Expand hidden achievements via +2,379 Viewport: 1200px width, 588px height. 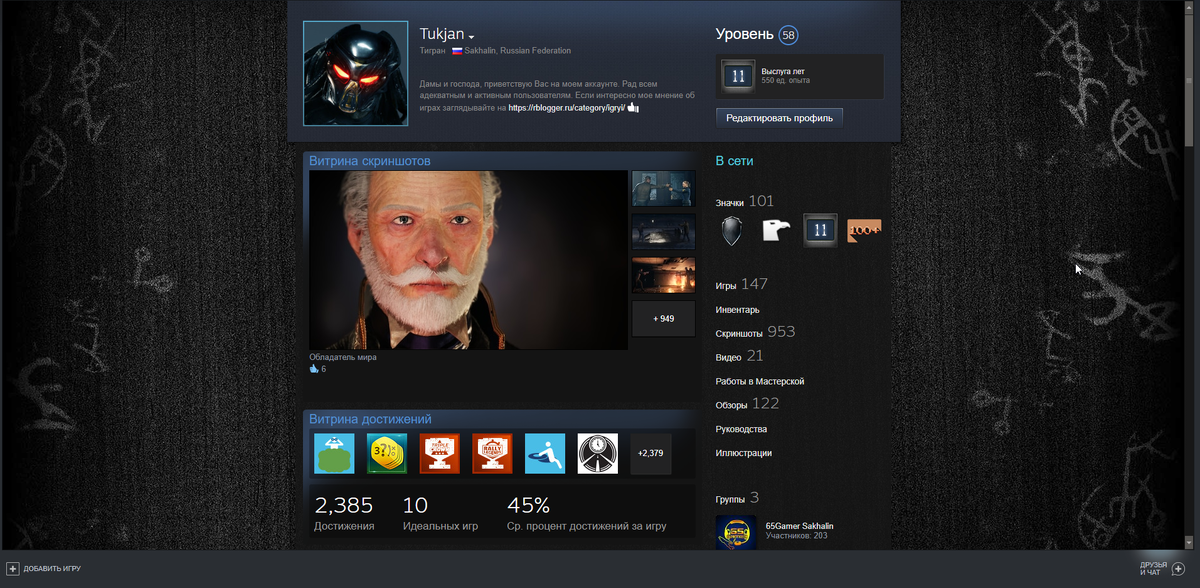point(649,453)
